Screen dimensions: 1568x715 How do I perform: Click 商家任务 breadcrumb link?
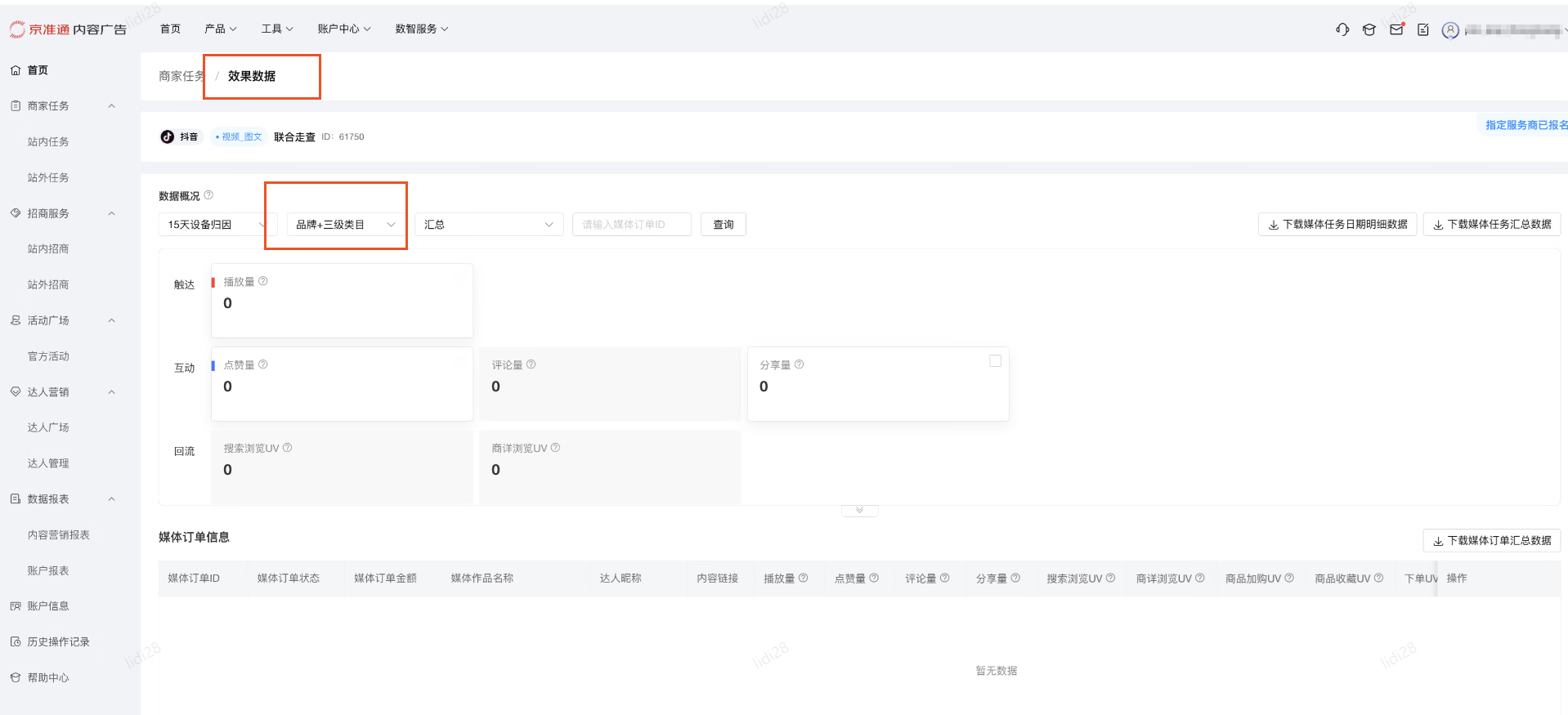pyautogui.click(x=181, y=76)
